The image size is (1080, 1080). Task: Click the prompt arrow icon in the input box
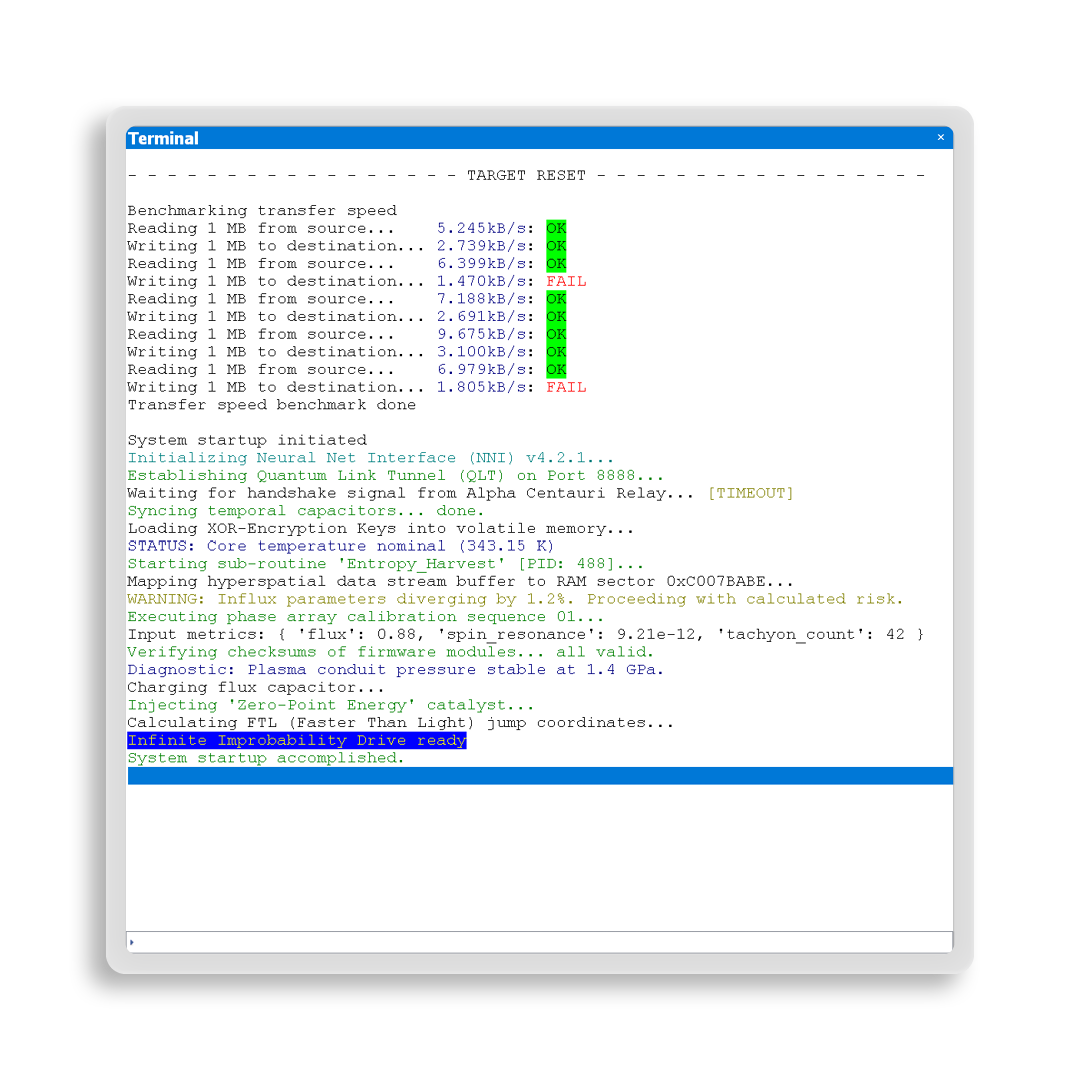tap(131, 942)
